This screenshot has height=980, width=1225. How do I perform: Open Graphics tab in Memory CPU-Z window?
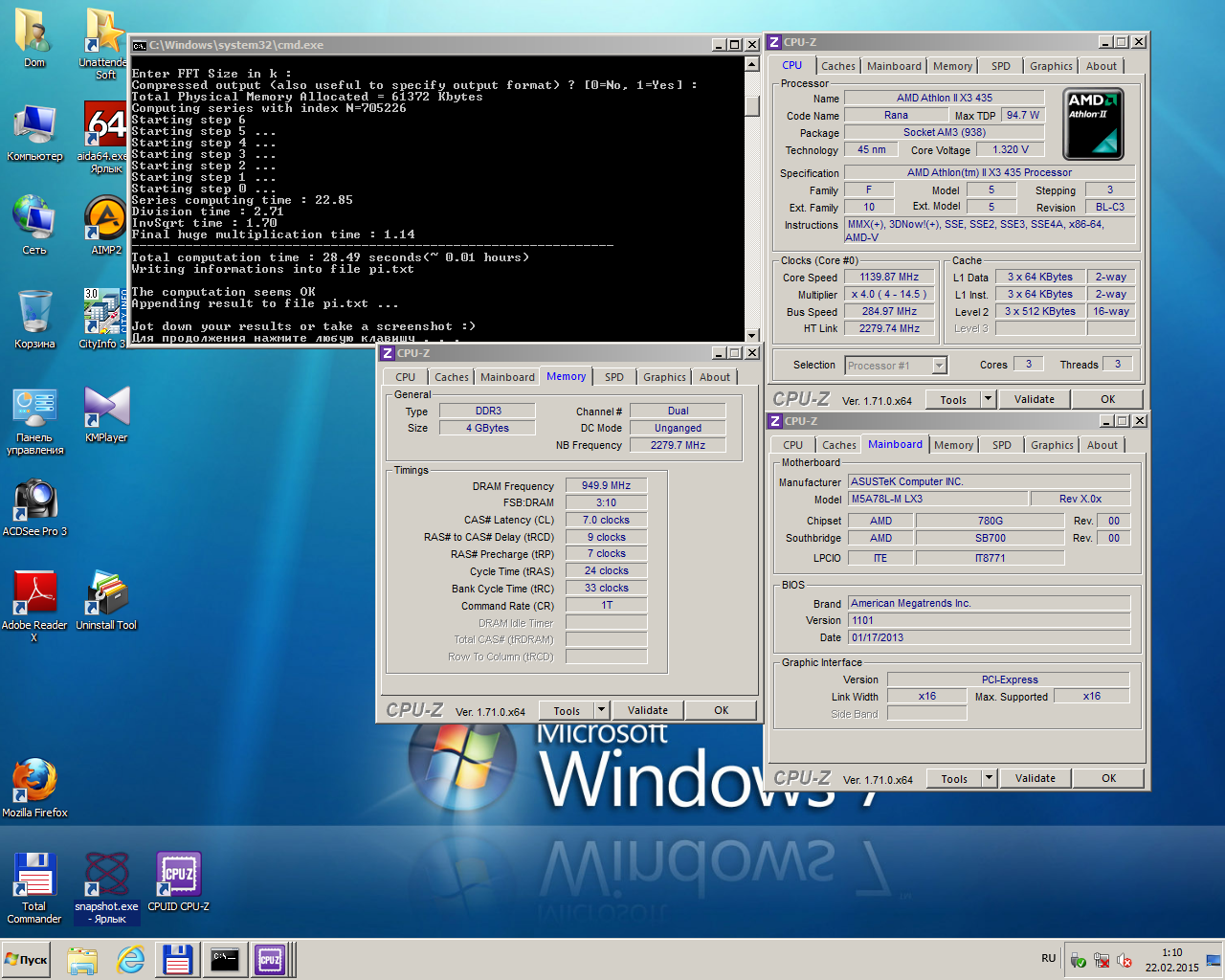pyautogui.click(x=664, y=377)
